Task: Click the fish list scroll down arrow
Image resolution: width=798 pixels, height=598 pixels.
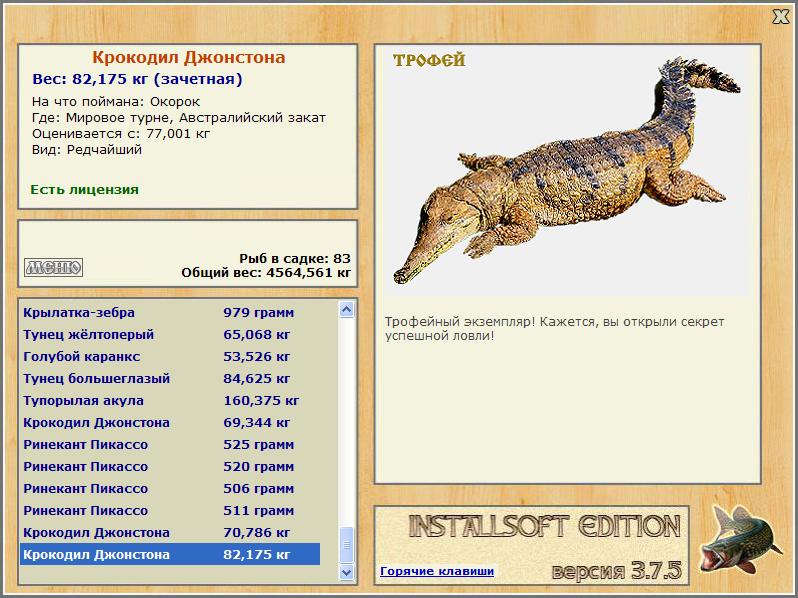Action: pos(347,572)
